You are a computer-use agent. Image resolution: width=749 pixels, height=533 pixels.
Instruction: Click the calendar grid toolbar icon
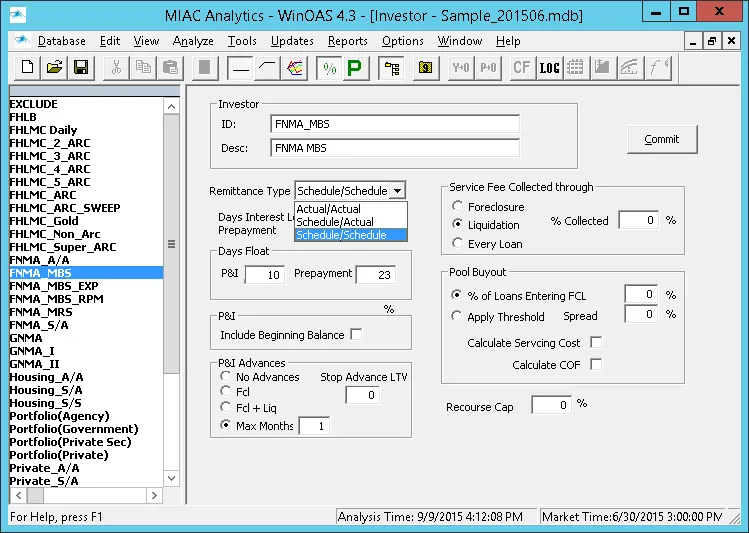coord(576,68)
